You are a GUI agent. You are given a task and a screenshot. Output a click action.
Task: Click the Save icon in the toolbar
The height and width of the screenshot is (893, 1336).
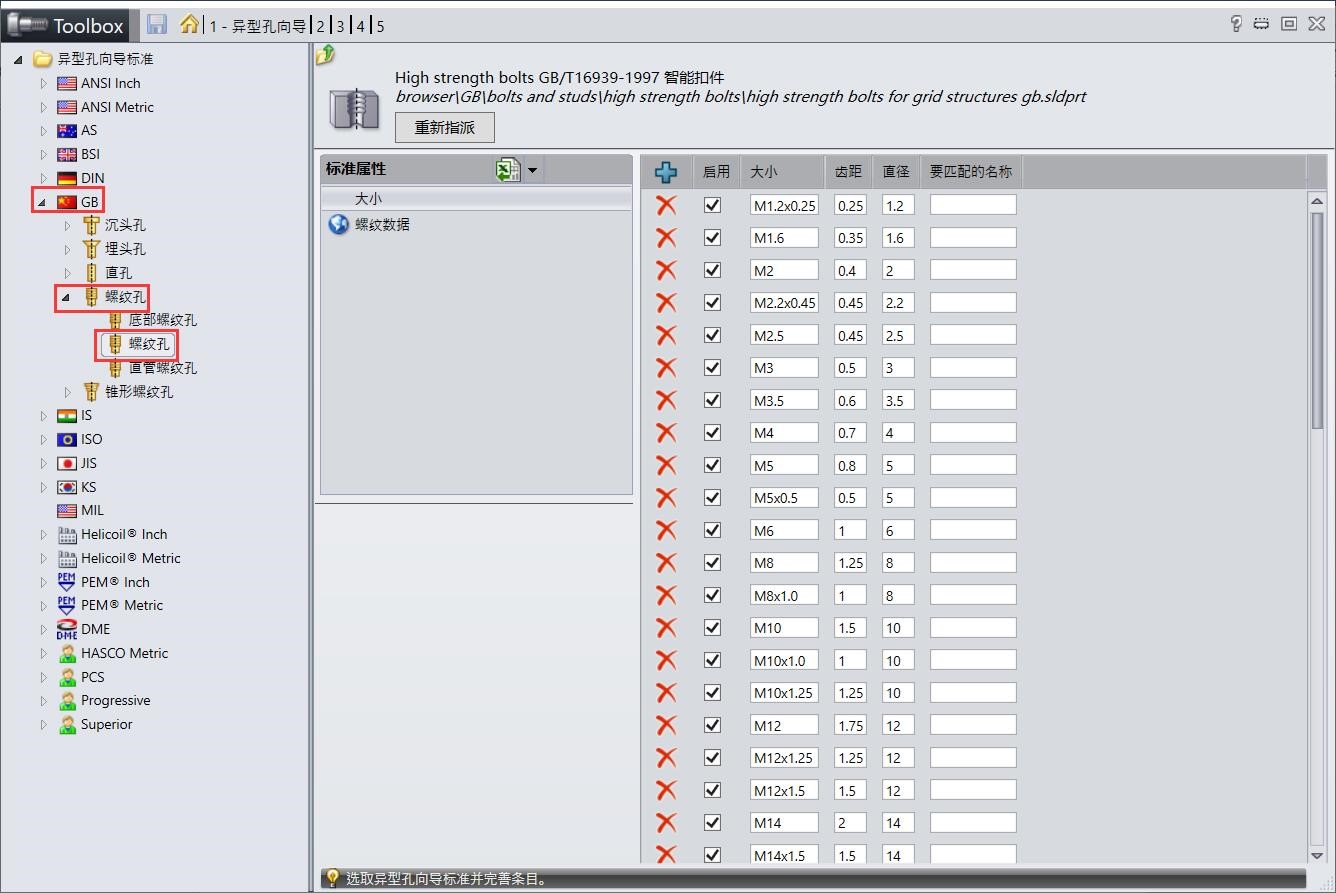coord(156,25)
